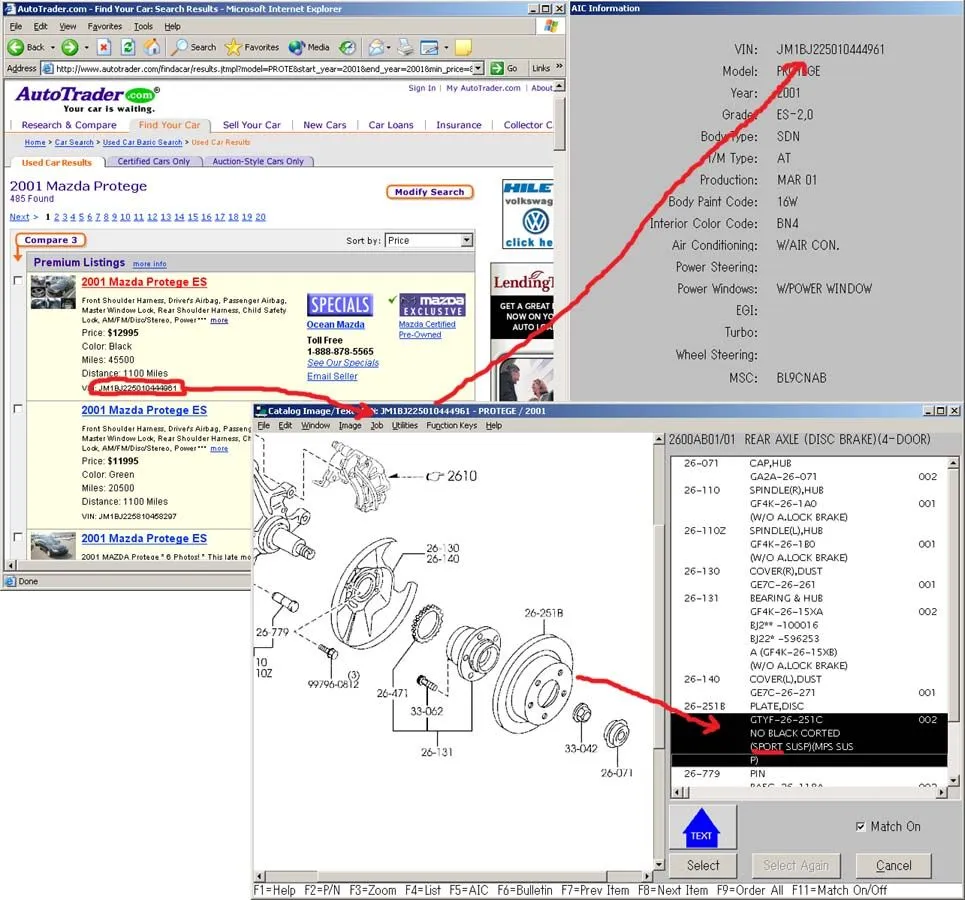Viewport: 965px width, 900px height.
Task: Open the Function Keys menu
Action: [452, 425]
